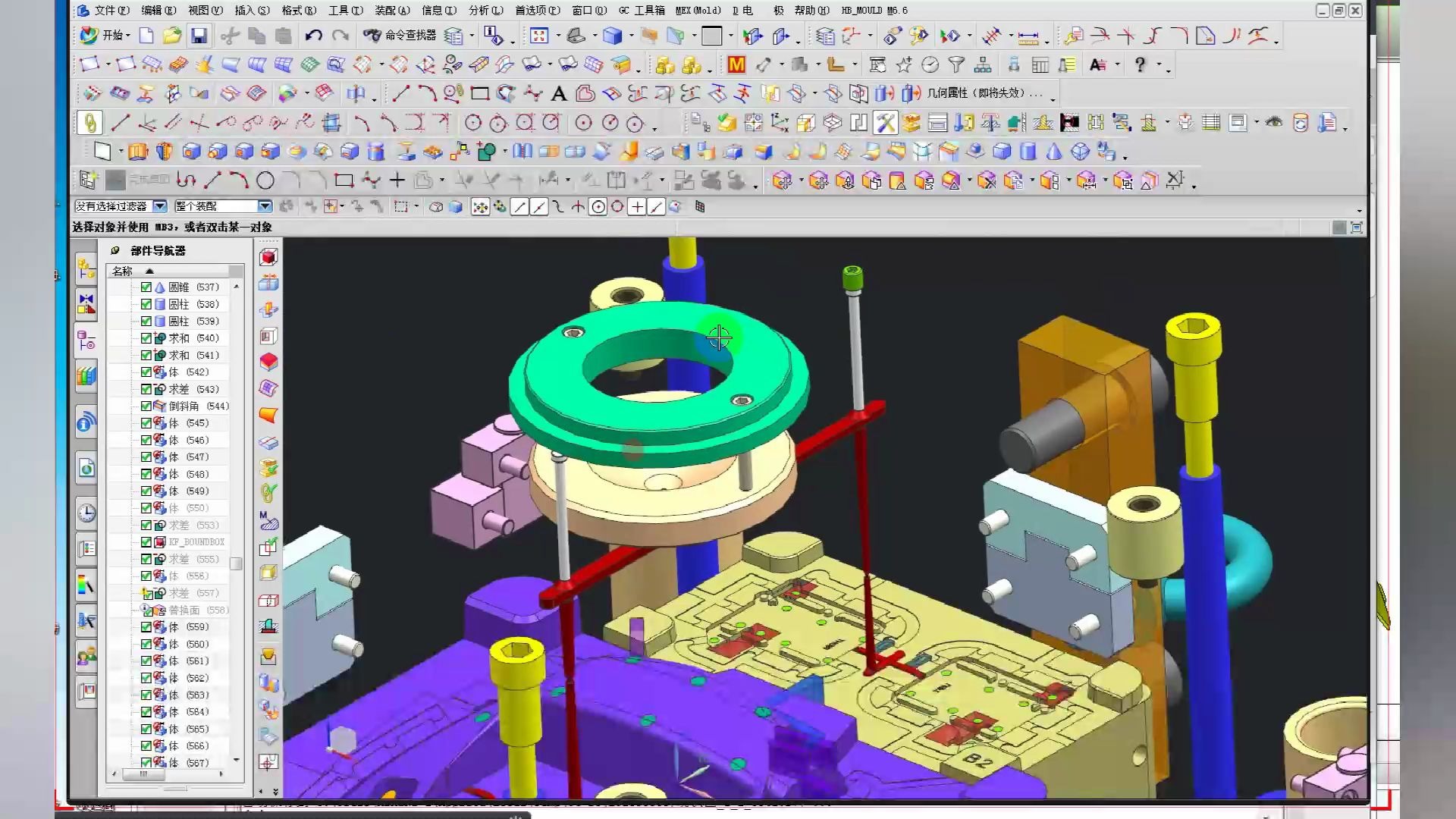Click the navigator horizontal scrollbar
This screenshot has width=1456, height=819.
(x=144, y=774)
